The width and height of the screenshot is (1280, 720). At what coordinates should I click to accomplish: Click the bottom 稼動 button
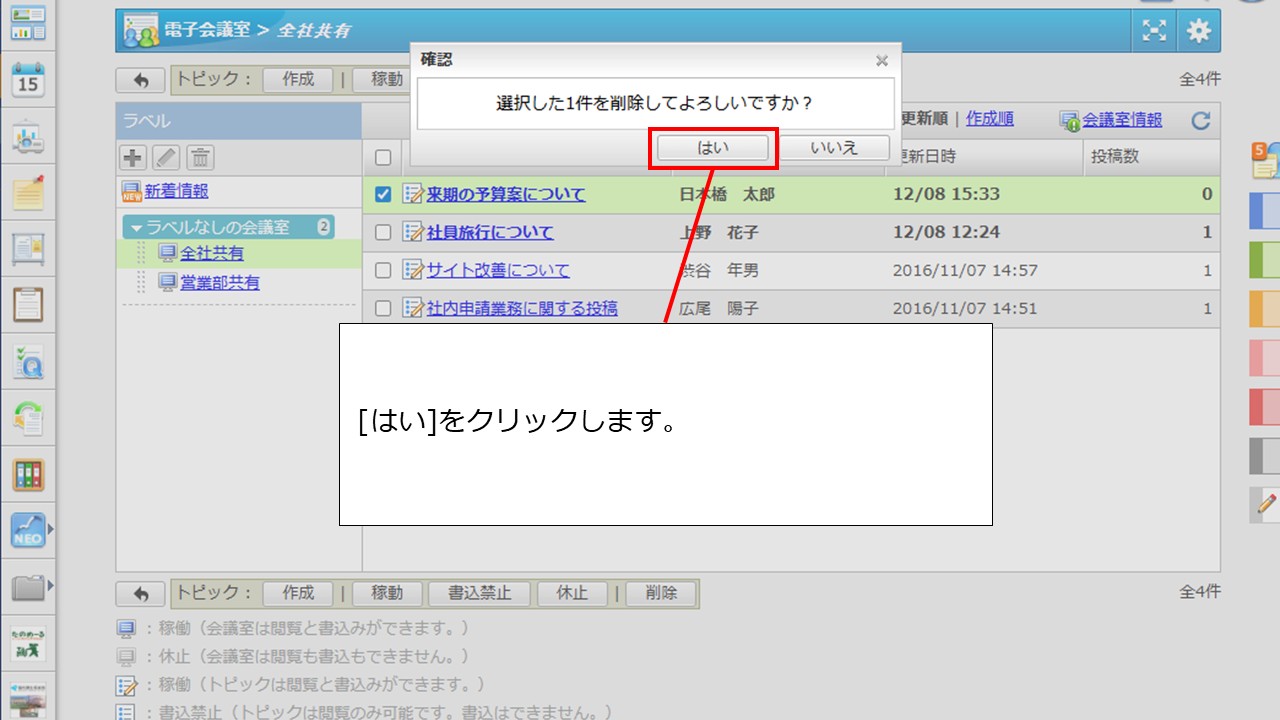387,593
